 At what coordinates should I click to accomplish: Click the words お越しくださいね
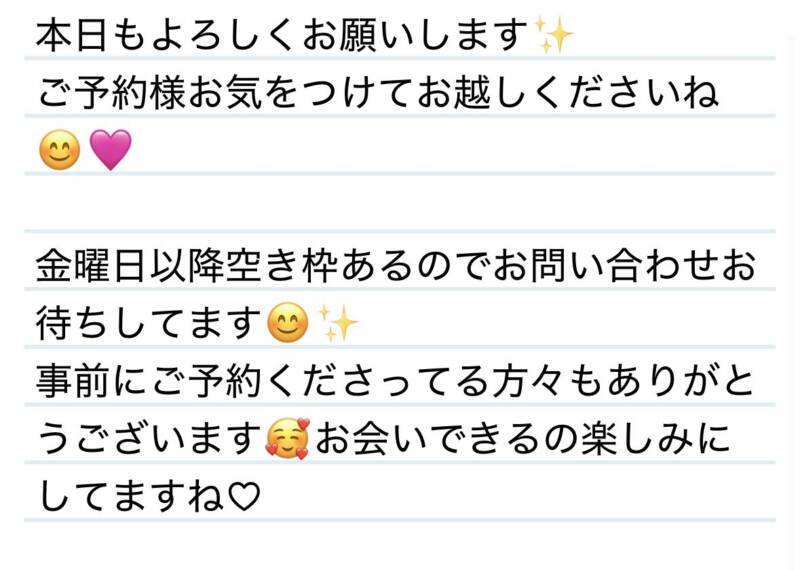(568, 93)
